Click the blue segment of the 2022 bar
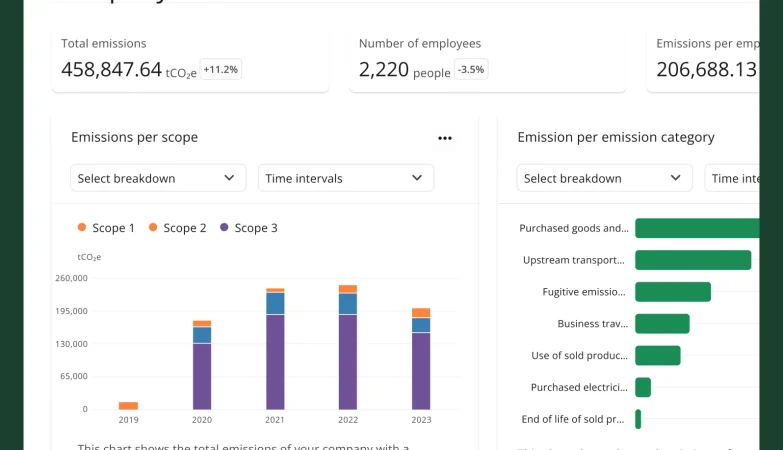This screenshot has height=450, width=783. coord(348,304)
